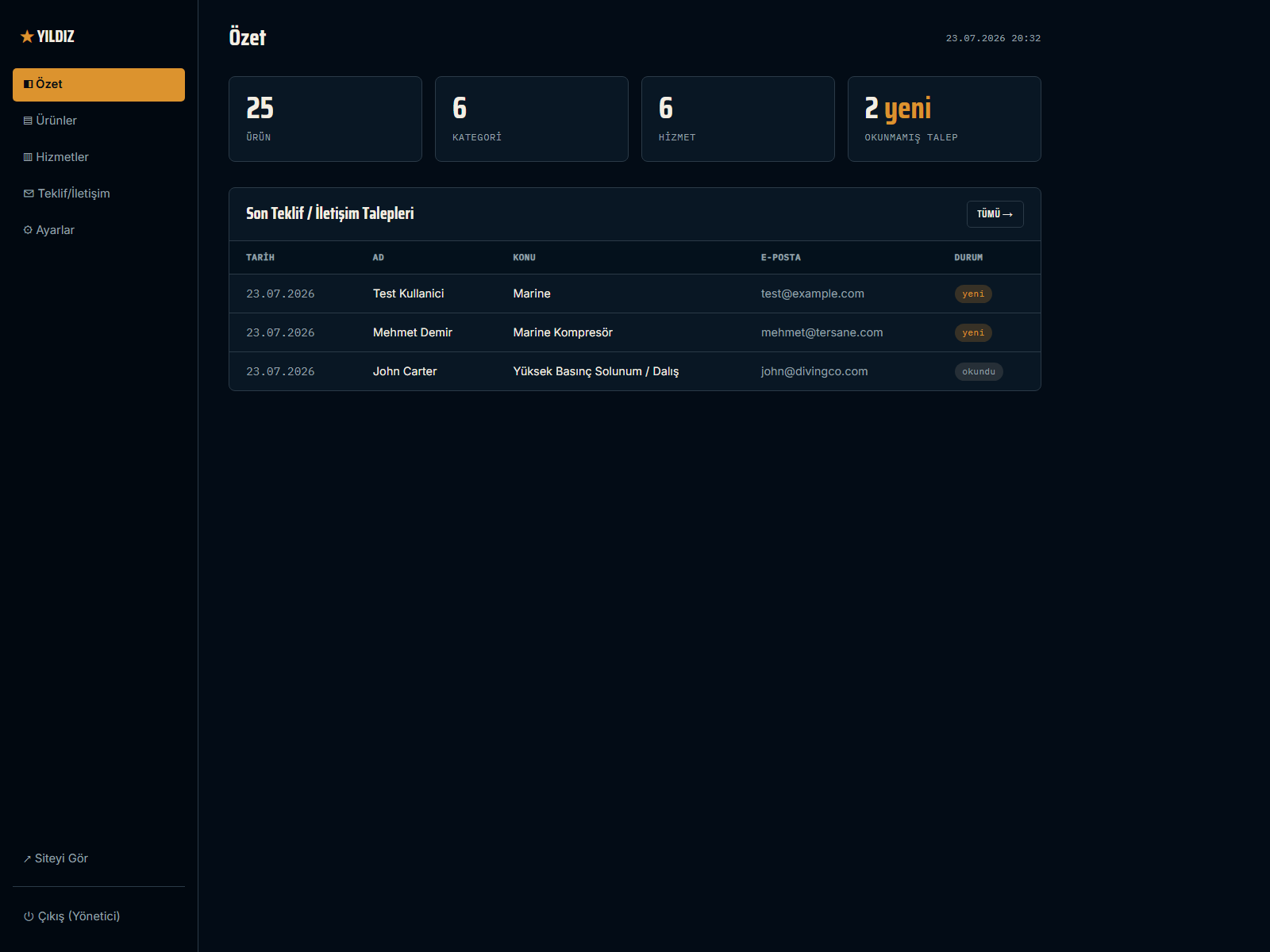Open the Hizmetler grid icon
Image resolution: width=1270 pixels, height=952 pixels.
coord(28,157)
